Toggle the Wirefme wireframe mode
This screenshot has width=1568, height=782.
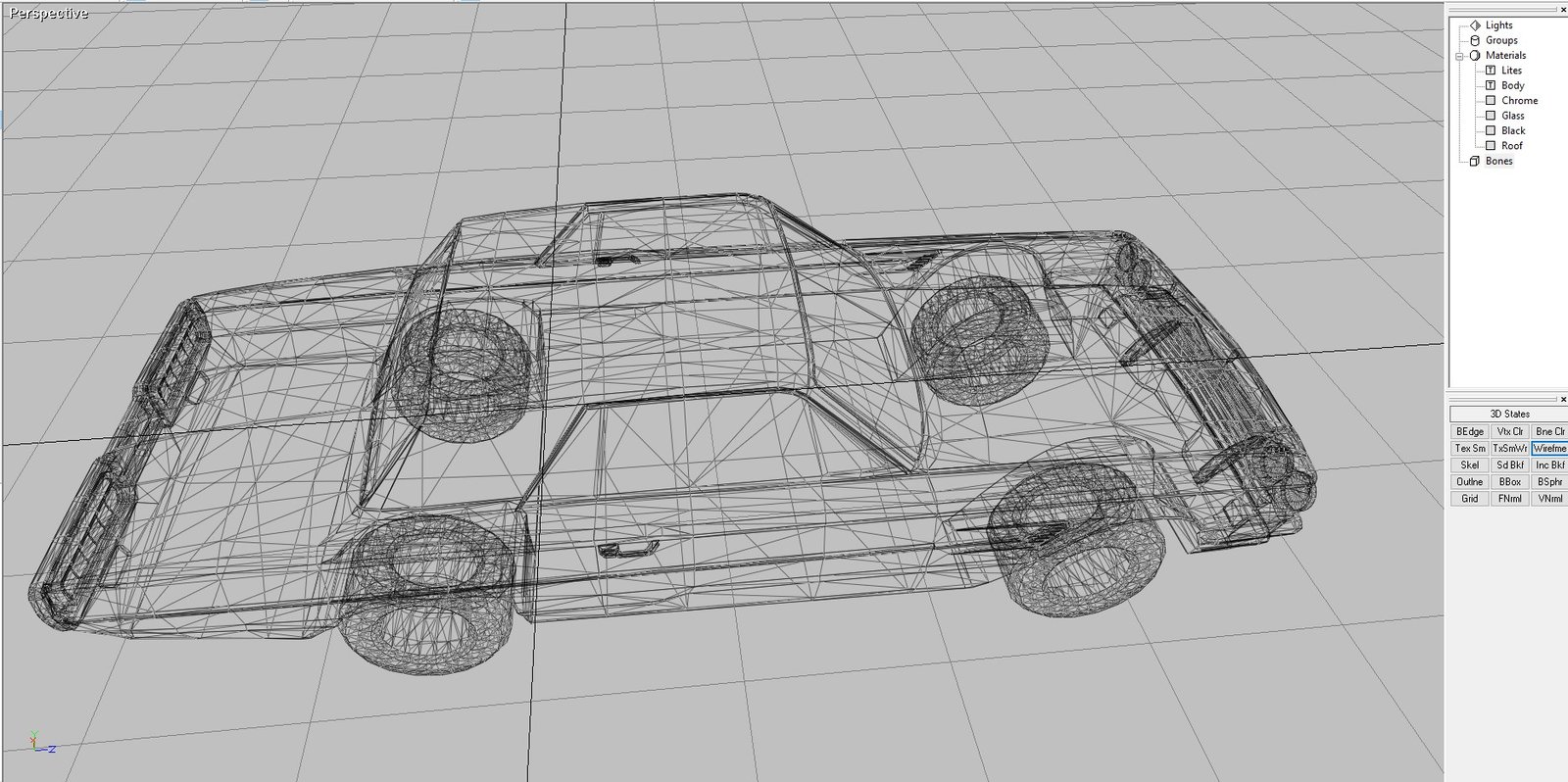coord(1549,448)
